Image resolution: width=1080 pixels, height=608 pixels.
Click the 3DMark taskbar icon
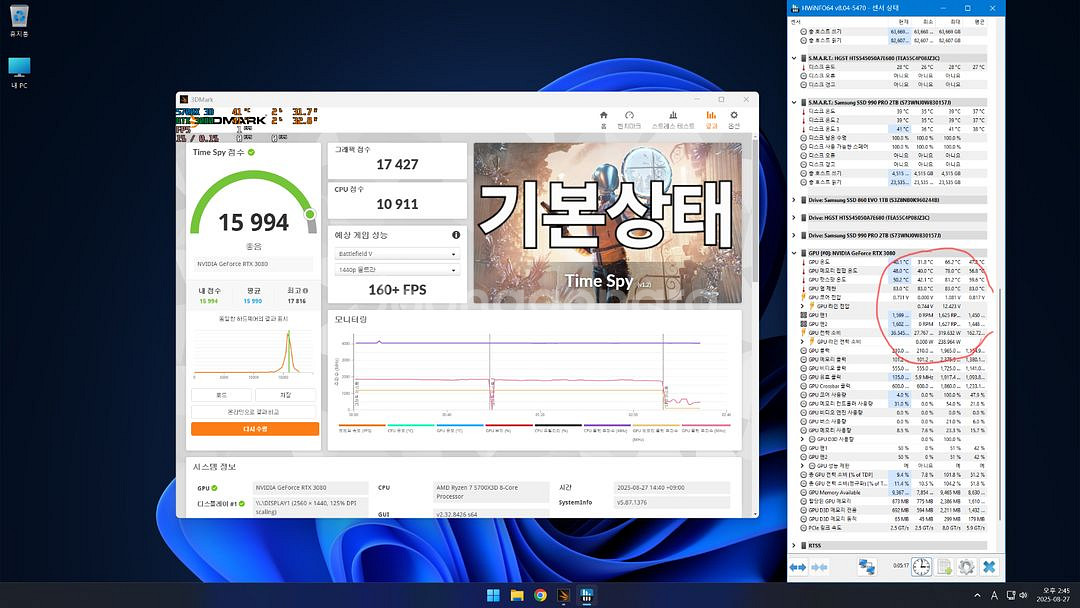tap(563, 595)
